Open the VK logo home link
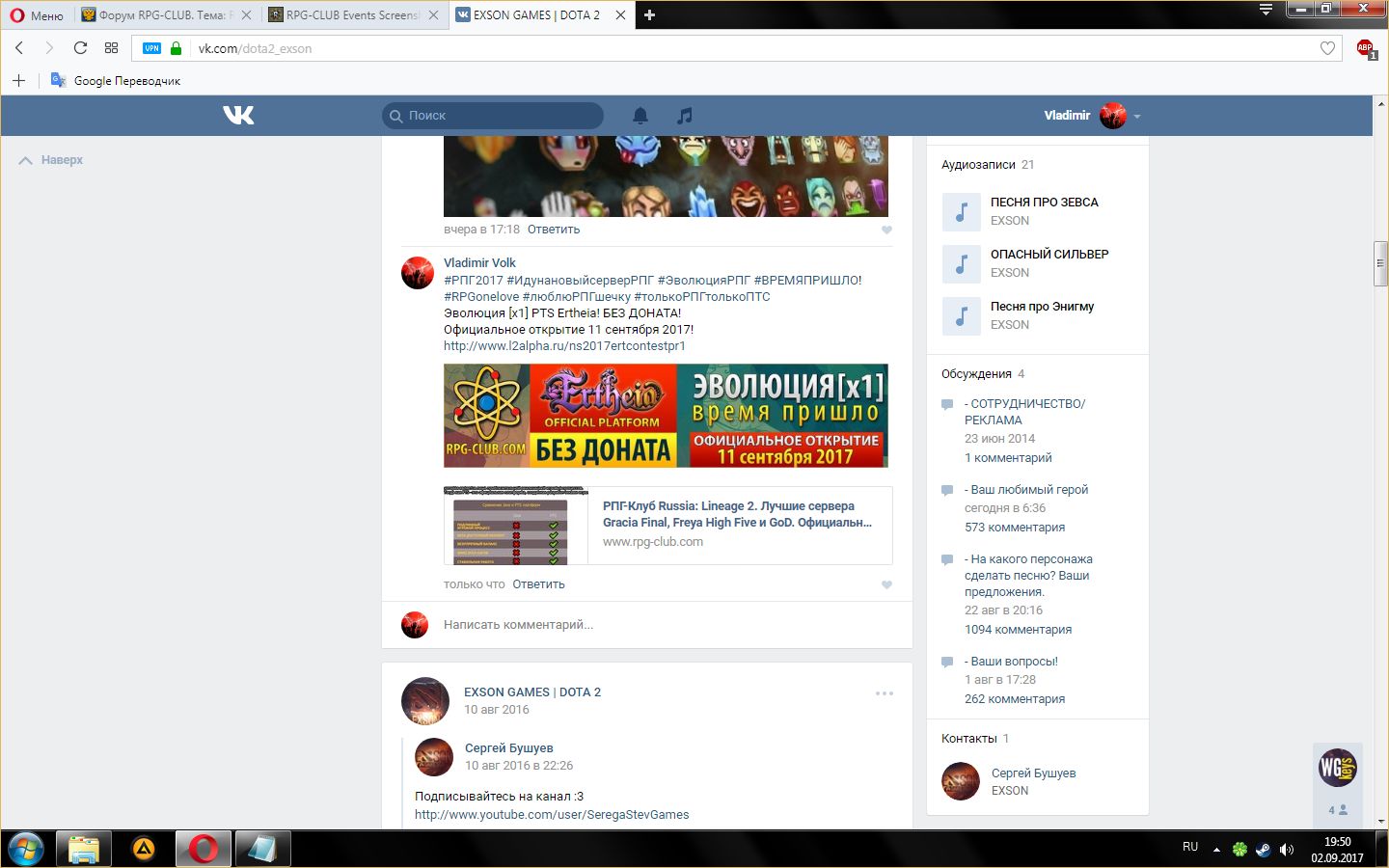Viewport: 1389px width, 868px height. (238, 116)
